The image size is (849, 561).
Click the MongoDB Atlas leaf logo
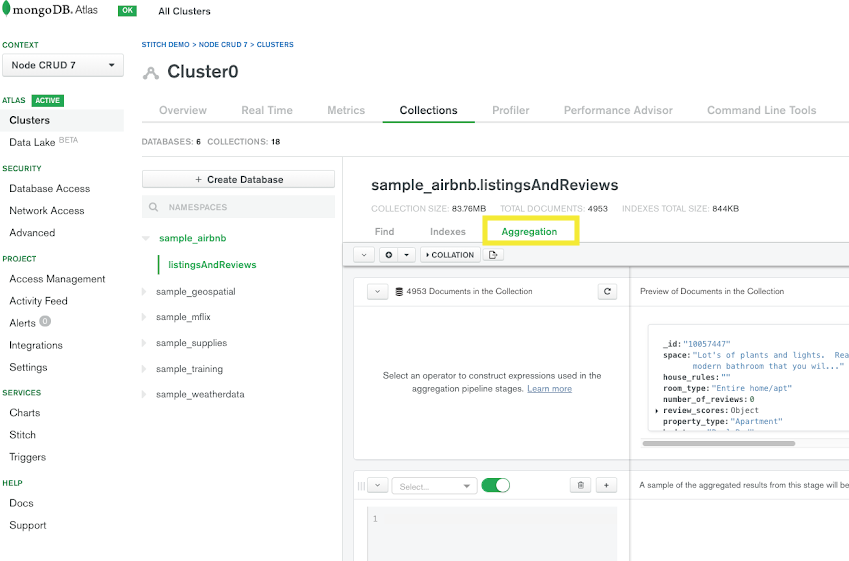(x=6, y=9)
